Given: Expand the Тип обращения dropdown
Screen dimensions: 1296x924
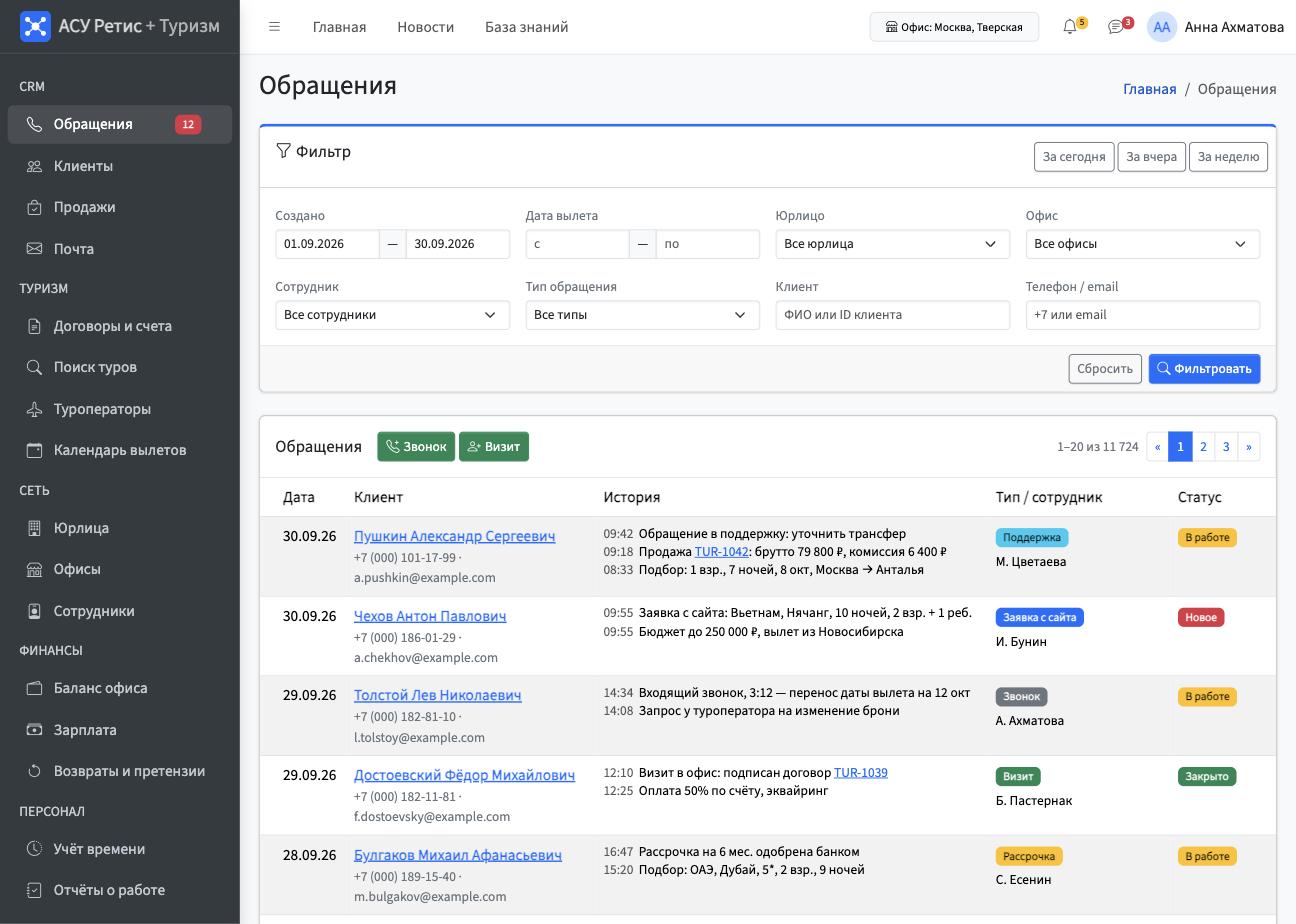Looking at the screenshot, I should click(x=642, y=315).
